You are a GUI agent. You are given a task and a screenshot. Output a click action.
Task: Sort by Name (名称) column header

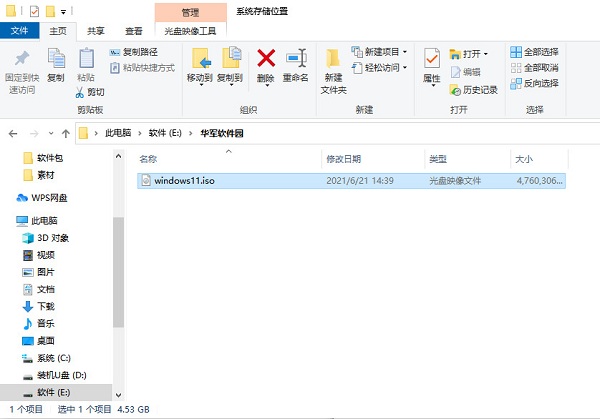[148, 159]
